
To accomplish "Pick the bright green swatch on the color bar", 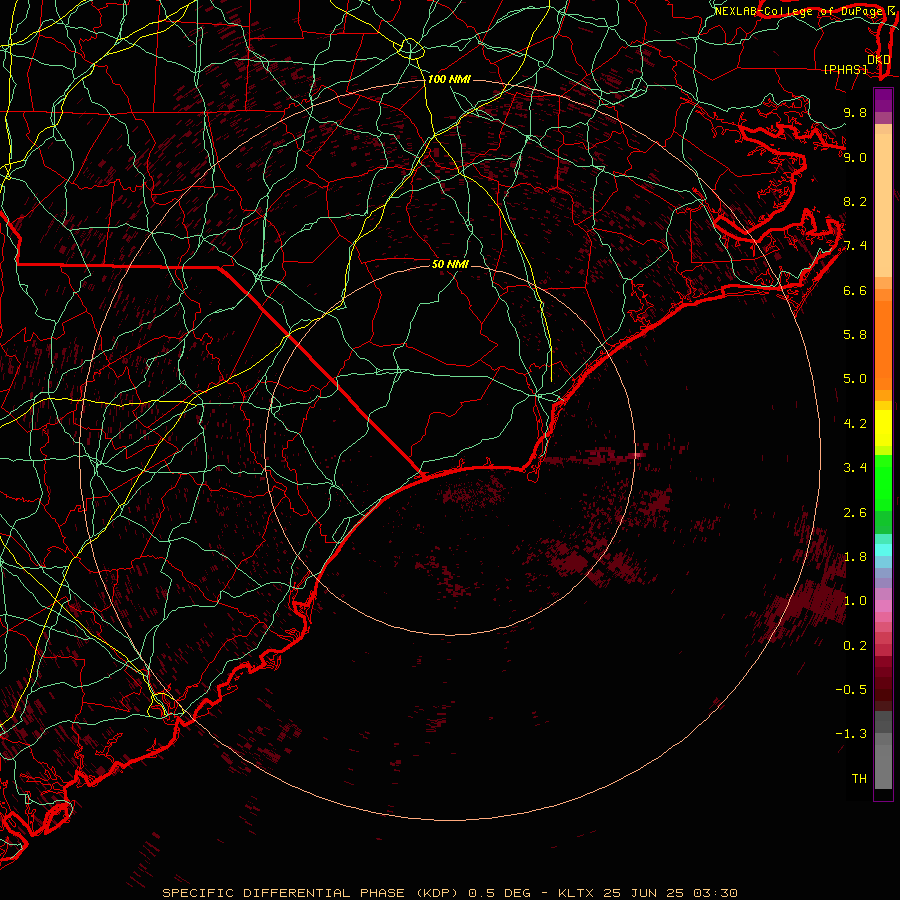I will pos(883,483).
